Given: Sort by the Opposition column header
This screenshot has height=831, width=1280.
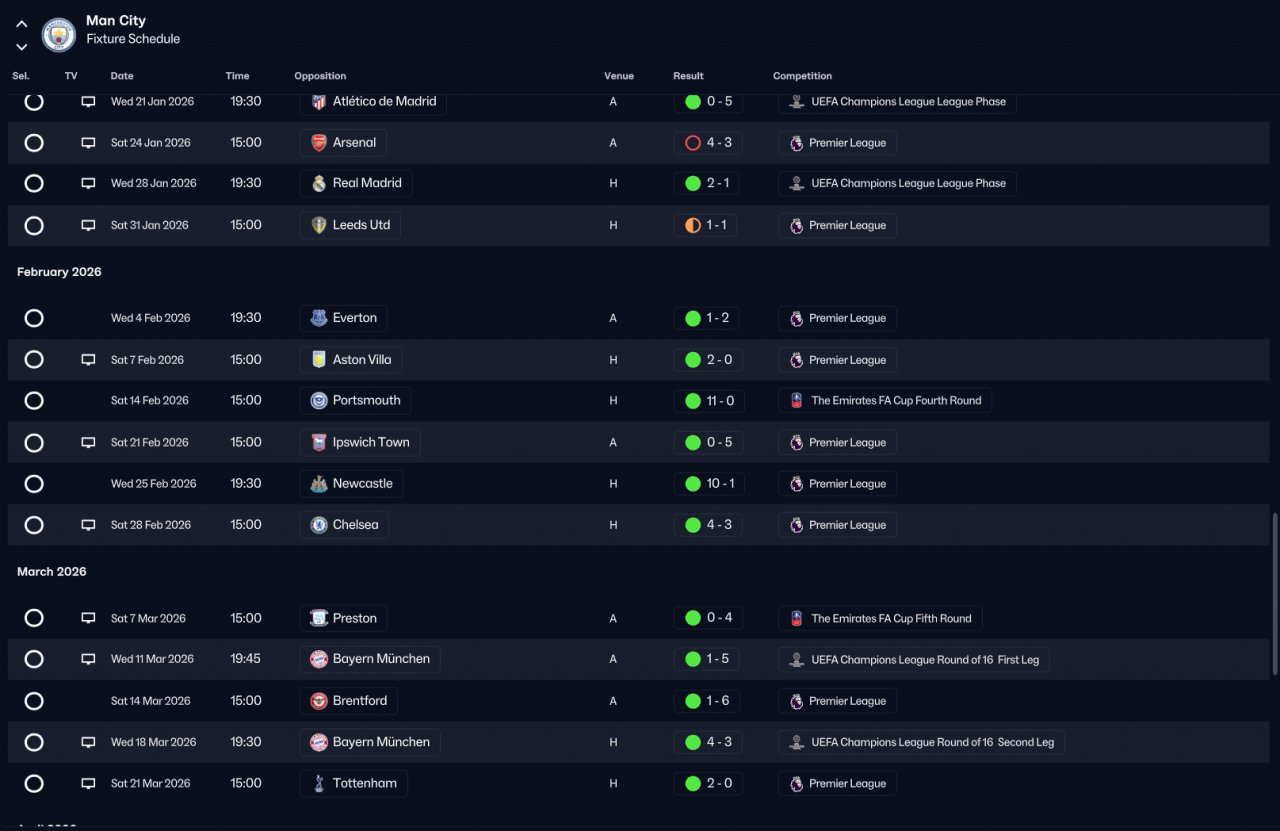Looking at the screenshot, I should pyautogui.click(x=320, y=76).
